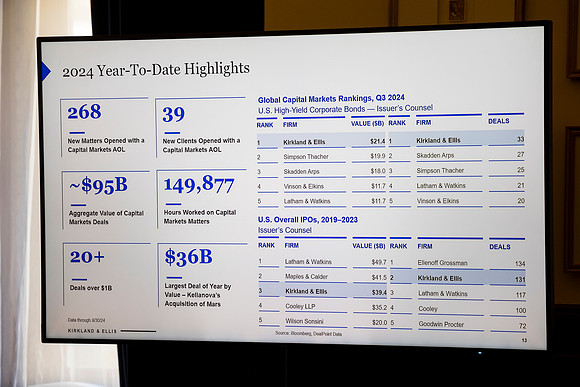
Task: Click 'DEALS' header in IPO table
Action: (500, 247)
